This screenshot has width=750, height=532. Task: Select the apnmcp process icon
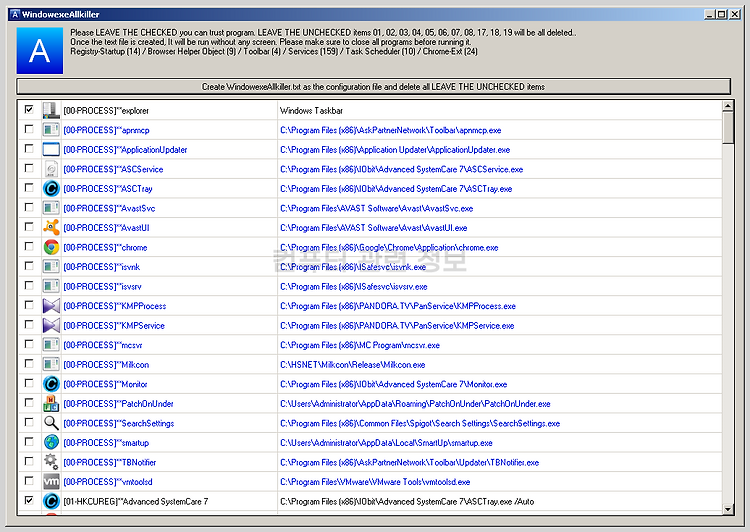coord(51,130)
